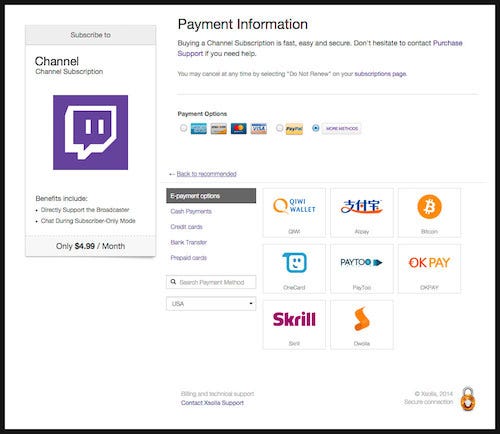Screen dimensions: 500x434
Task: Open the E-payment options category
Action: (211, 196)
